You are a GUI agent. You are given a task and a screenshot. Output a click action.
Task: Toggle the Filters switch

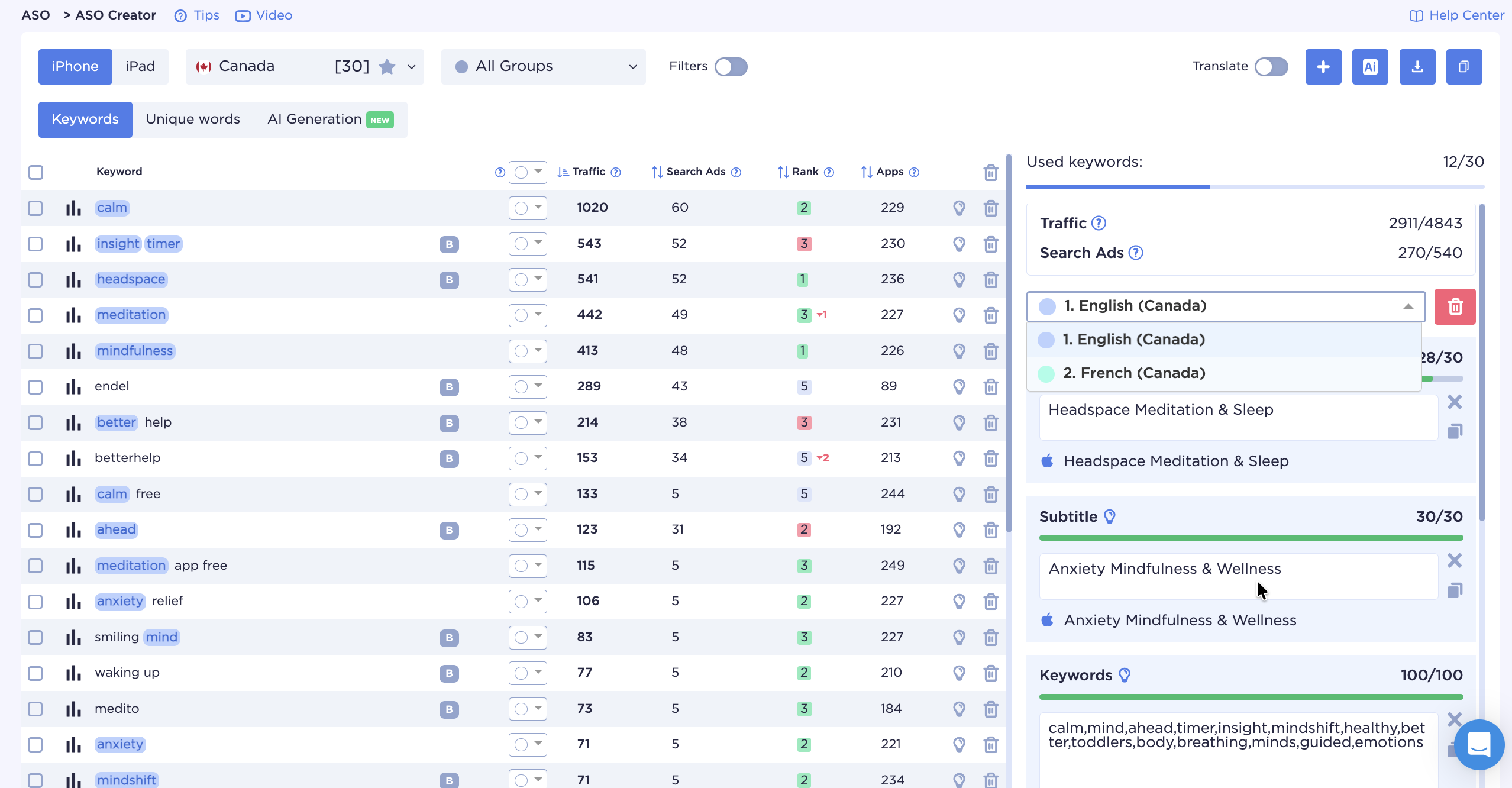[x=731, y=67]
